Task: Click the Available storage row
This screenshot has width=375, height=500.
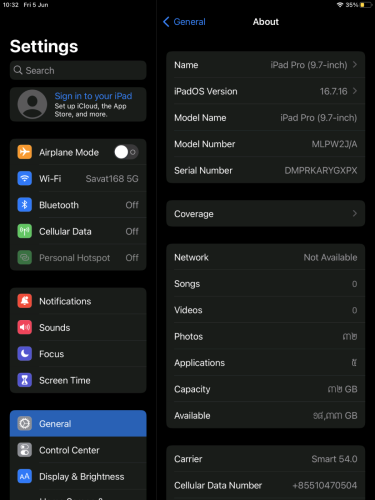Action: click(266, 415)
